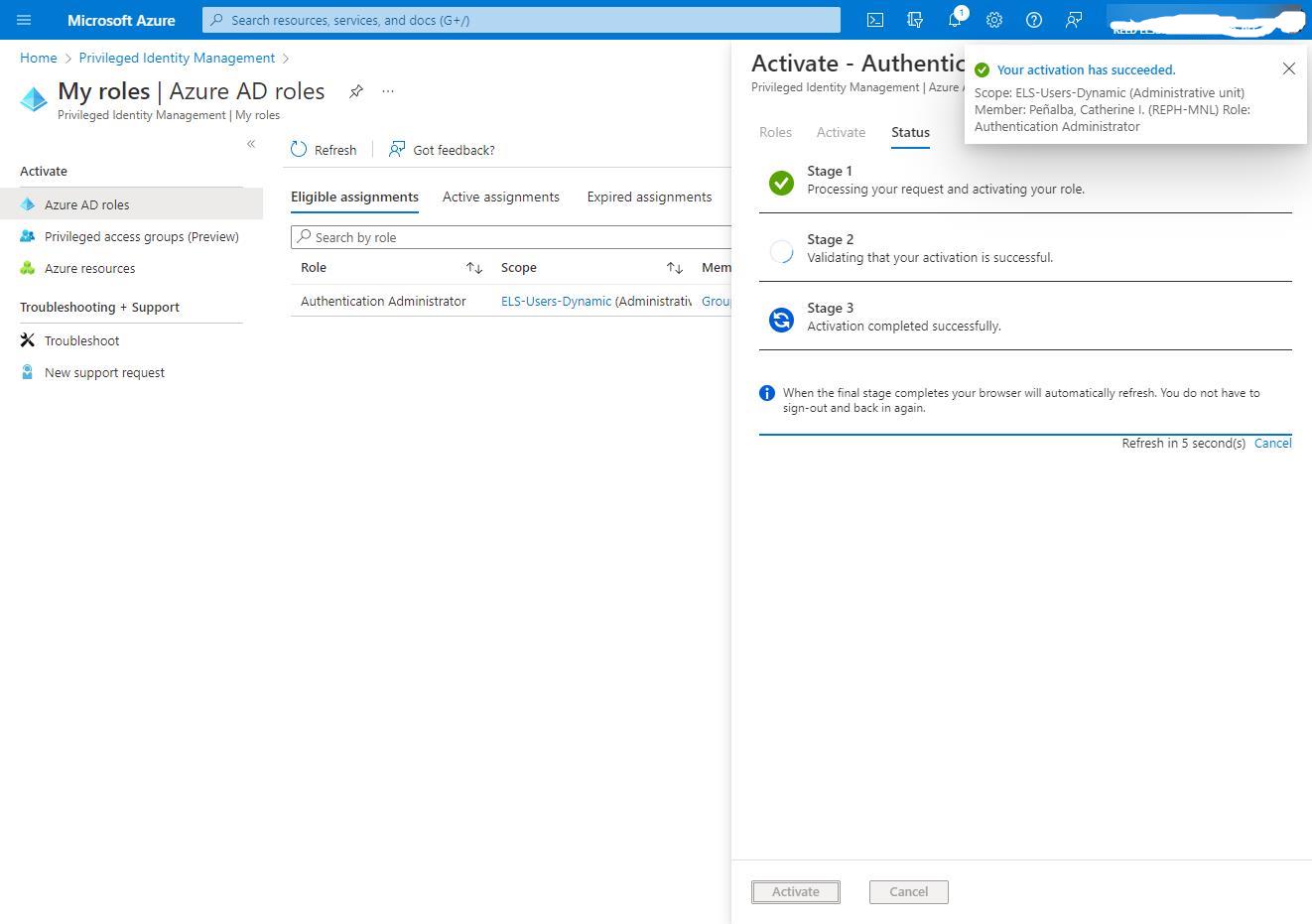Click the New support request icon
The height and width of the screenshot is (924, 1312).
(x=27, y=372)
